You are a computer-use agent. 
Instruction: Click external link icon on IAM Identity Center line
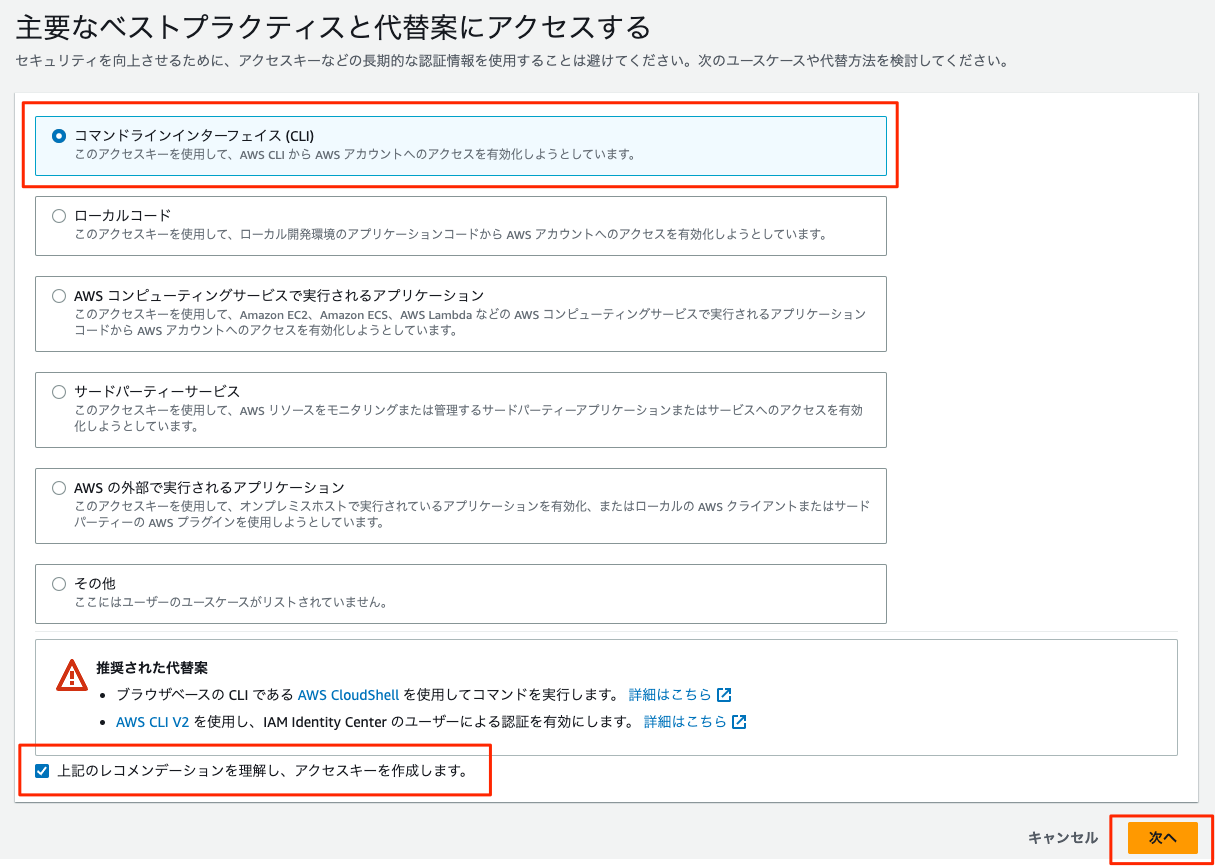(740, 722)
